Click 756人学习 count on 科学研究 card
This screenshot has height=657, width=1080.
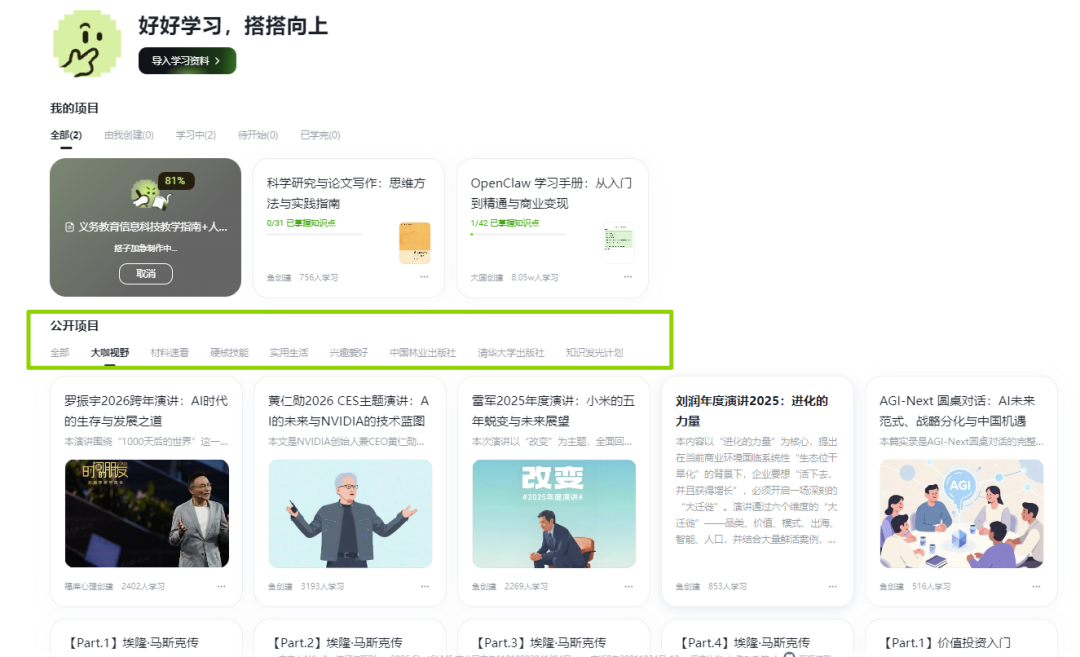pyautogui.click(x=318, y=278)
